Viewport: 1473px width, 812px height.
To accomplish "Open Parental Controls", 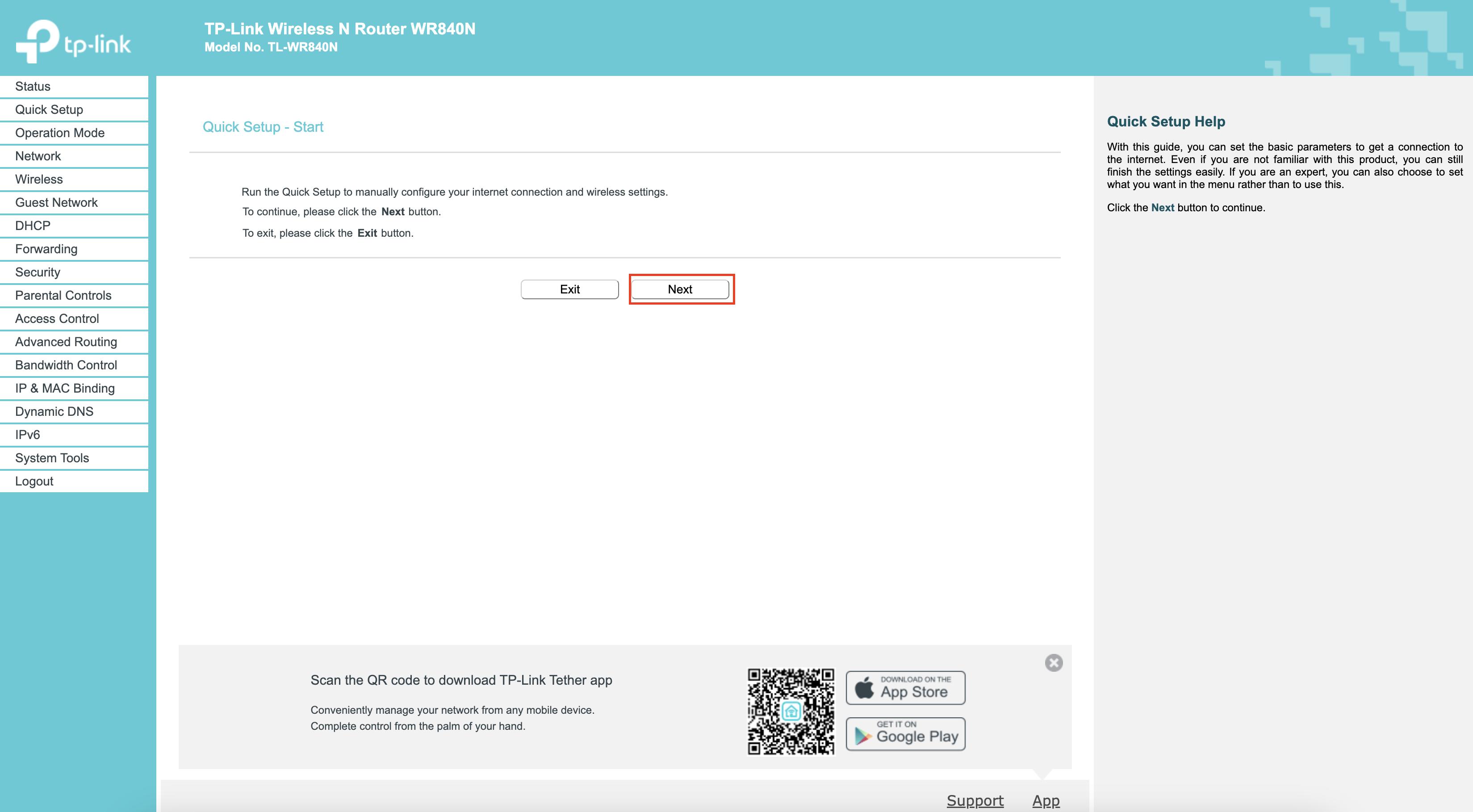I will pos(74,296).
